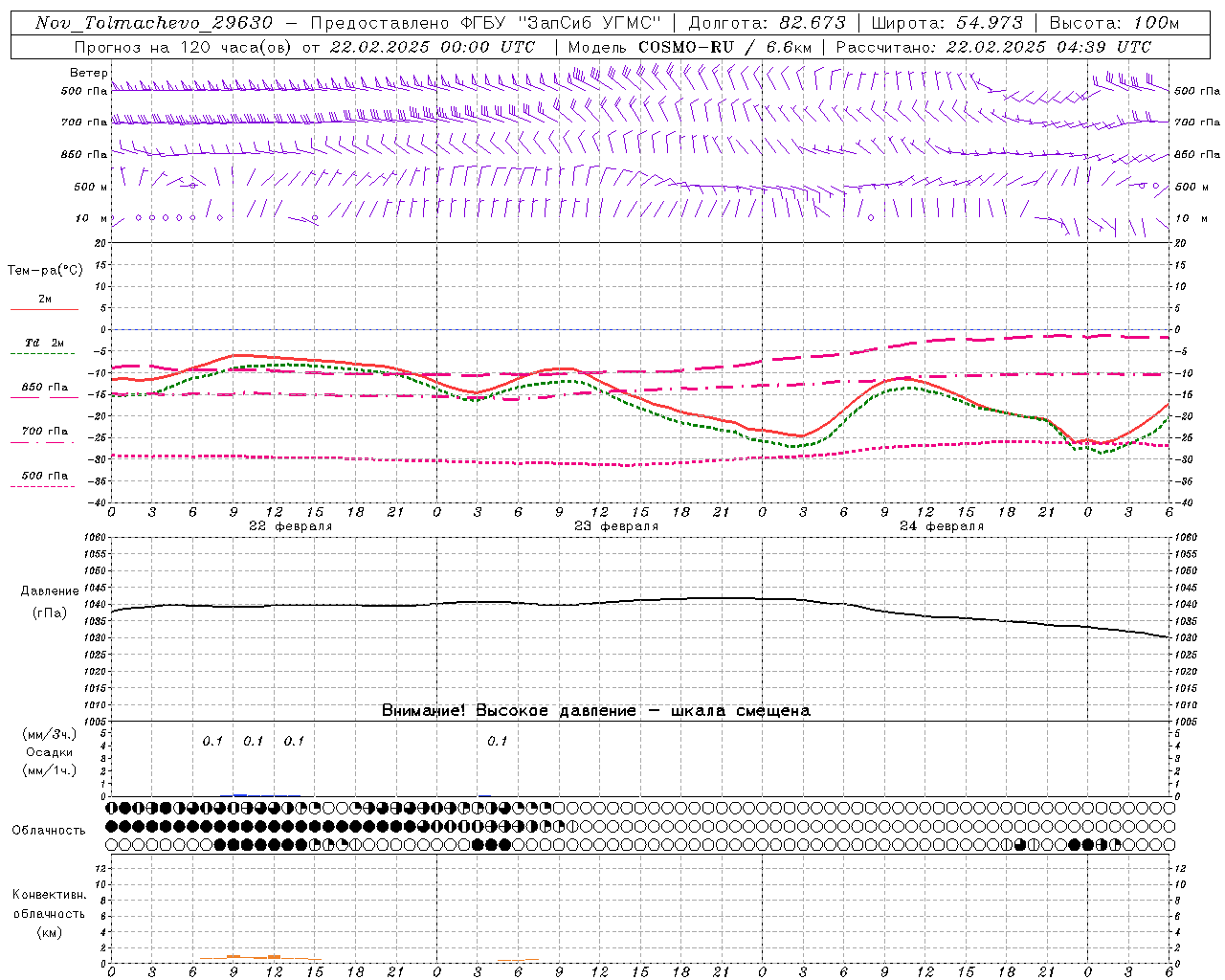Click the date label 22 февраля
The height and width of the screenshot is (980, 1225).
(291, 526)
